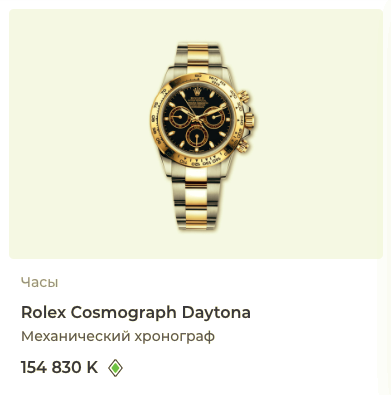
Task: Click the left subdial on the watch
Action: [x=179, y=117]
